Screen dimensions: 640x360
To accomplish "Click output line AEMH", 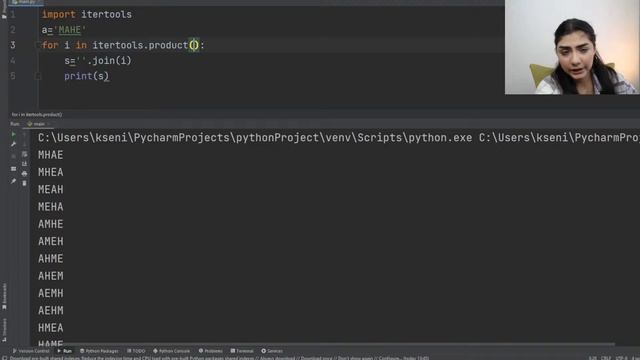I will [x=51, y=293].
